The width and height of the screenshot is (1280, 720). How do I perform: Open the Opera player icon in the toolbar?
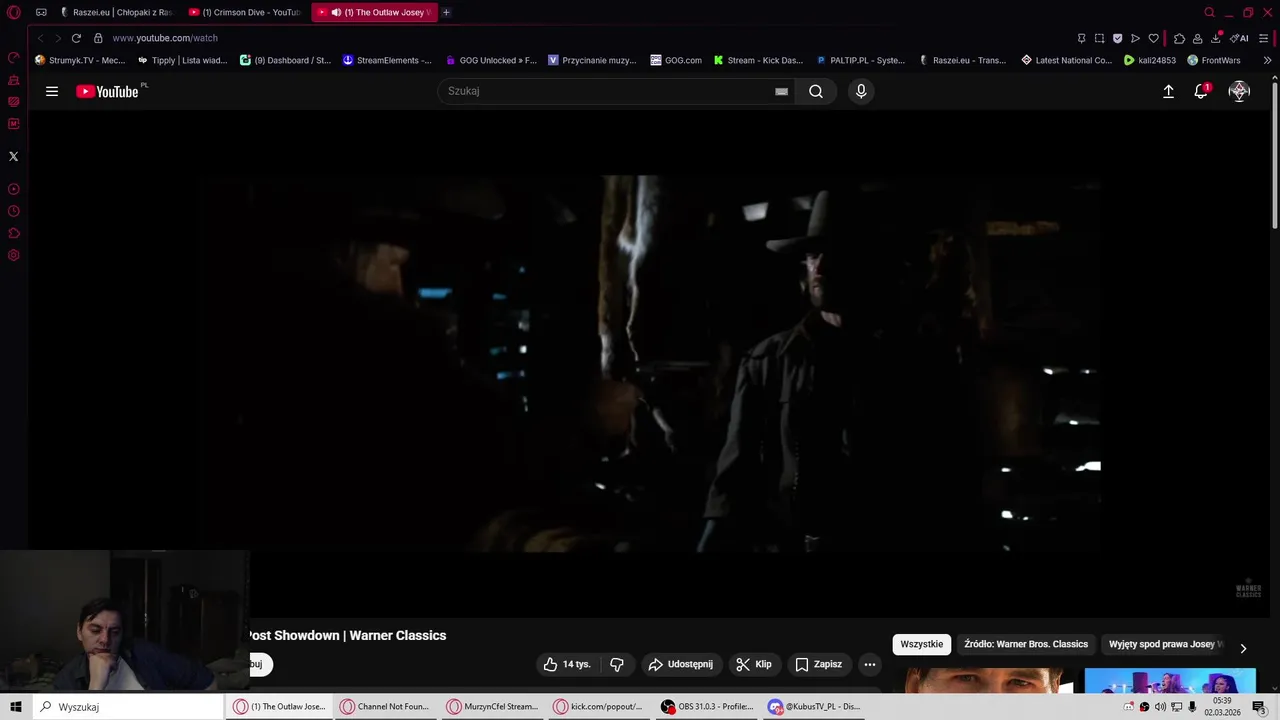click(x=1135, y=38)
